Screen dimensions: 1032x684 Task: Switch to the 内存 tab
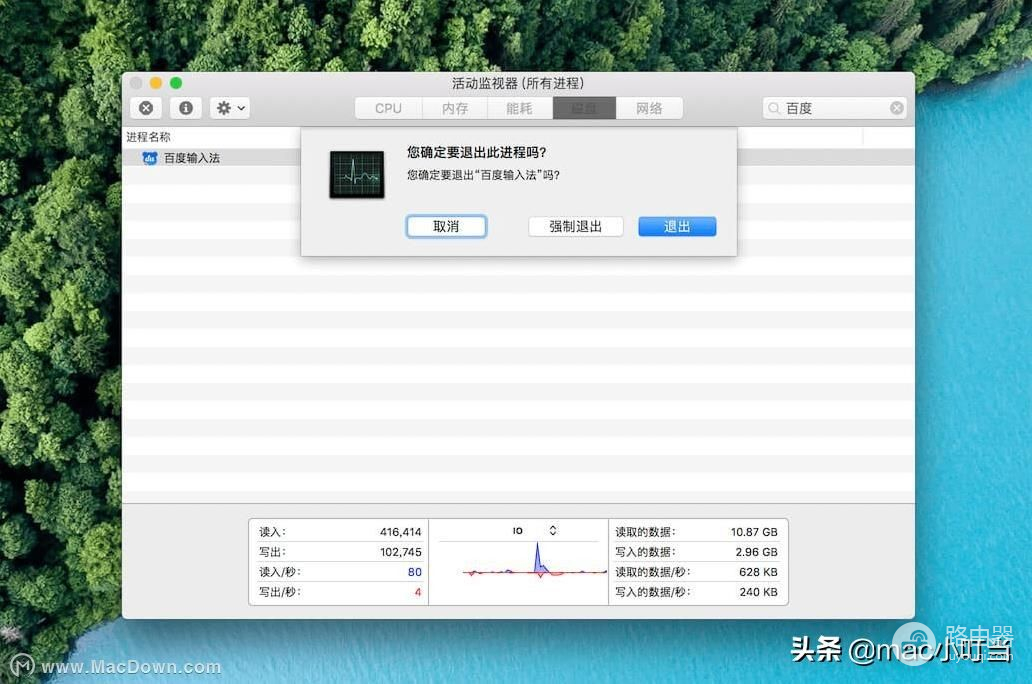pos(455,108)
